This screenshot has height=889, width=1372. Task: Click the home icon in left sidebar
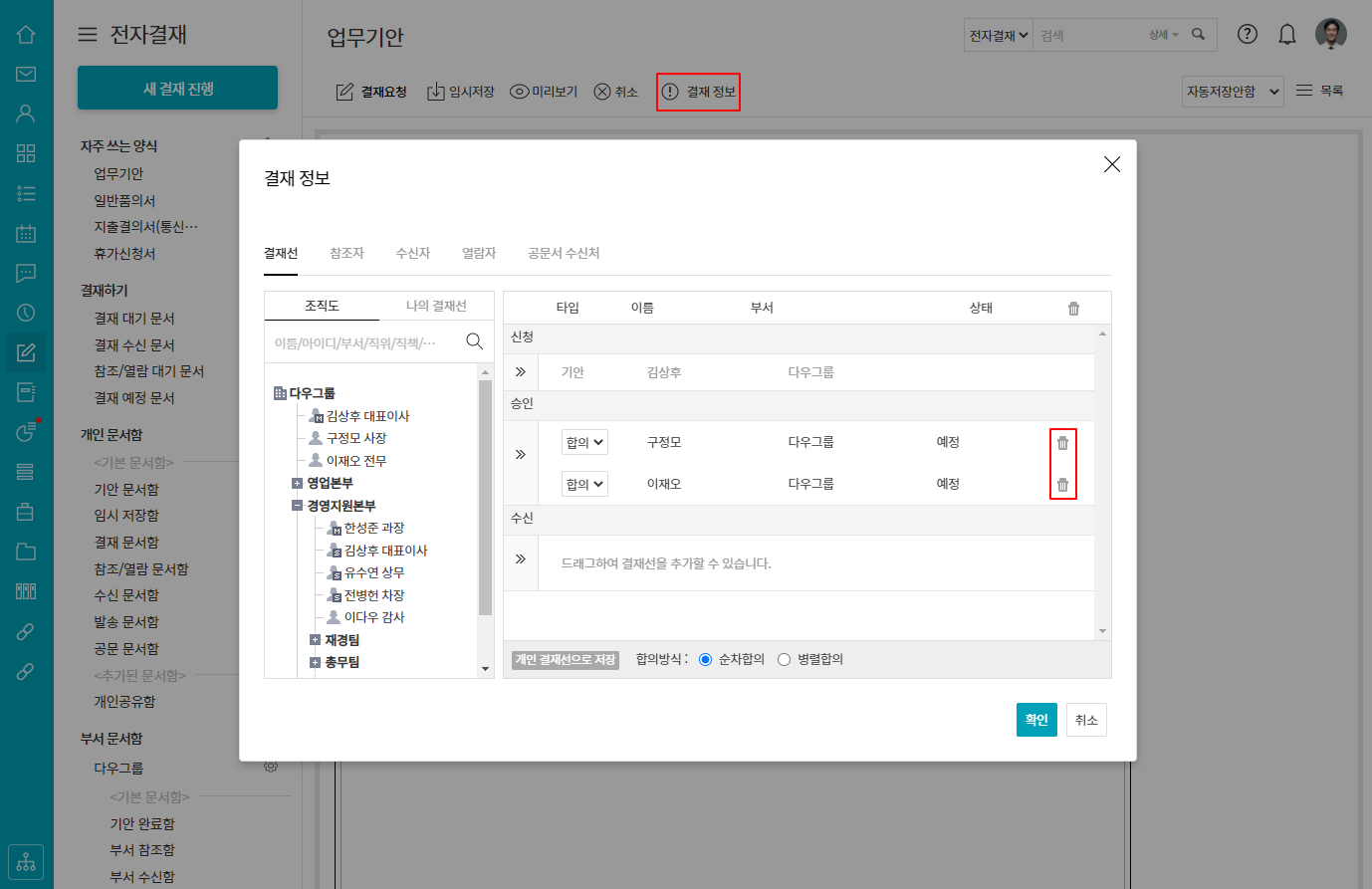pyautogui.click(x=26, y=35)
